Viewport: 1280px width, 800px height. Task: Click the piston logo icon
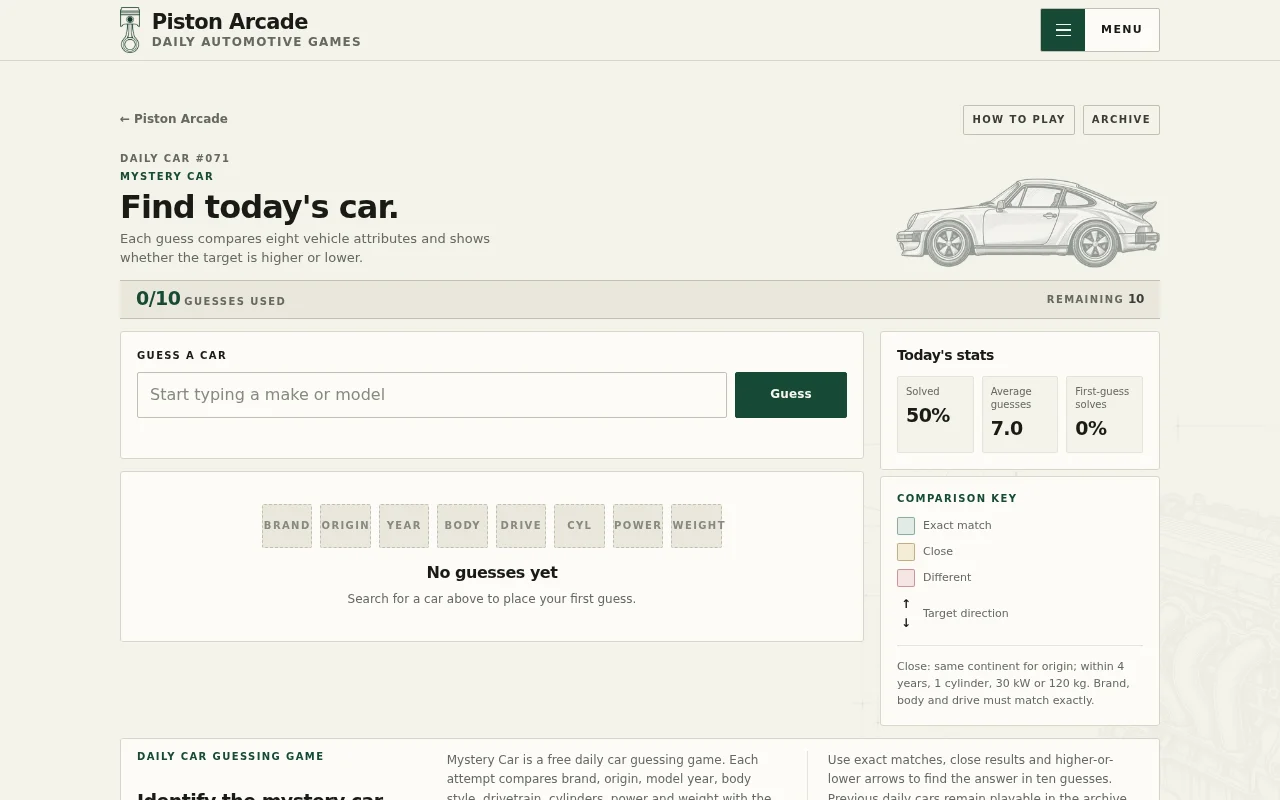click(x=130, y=30)
